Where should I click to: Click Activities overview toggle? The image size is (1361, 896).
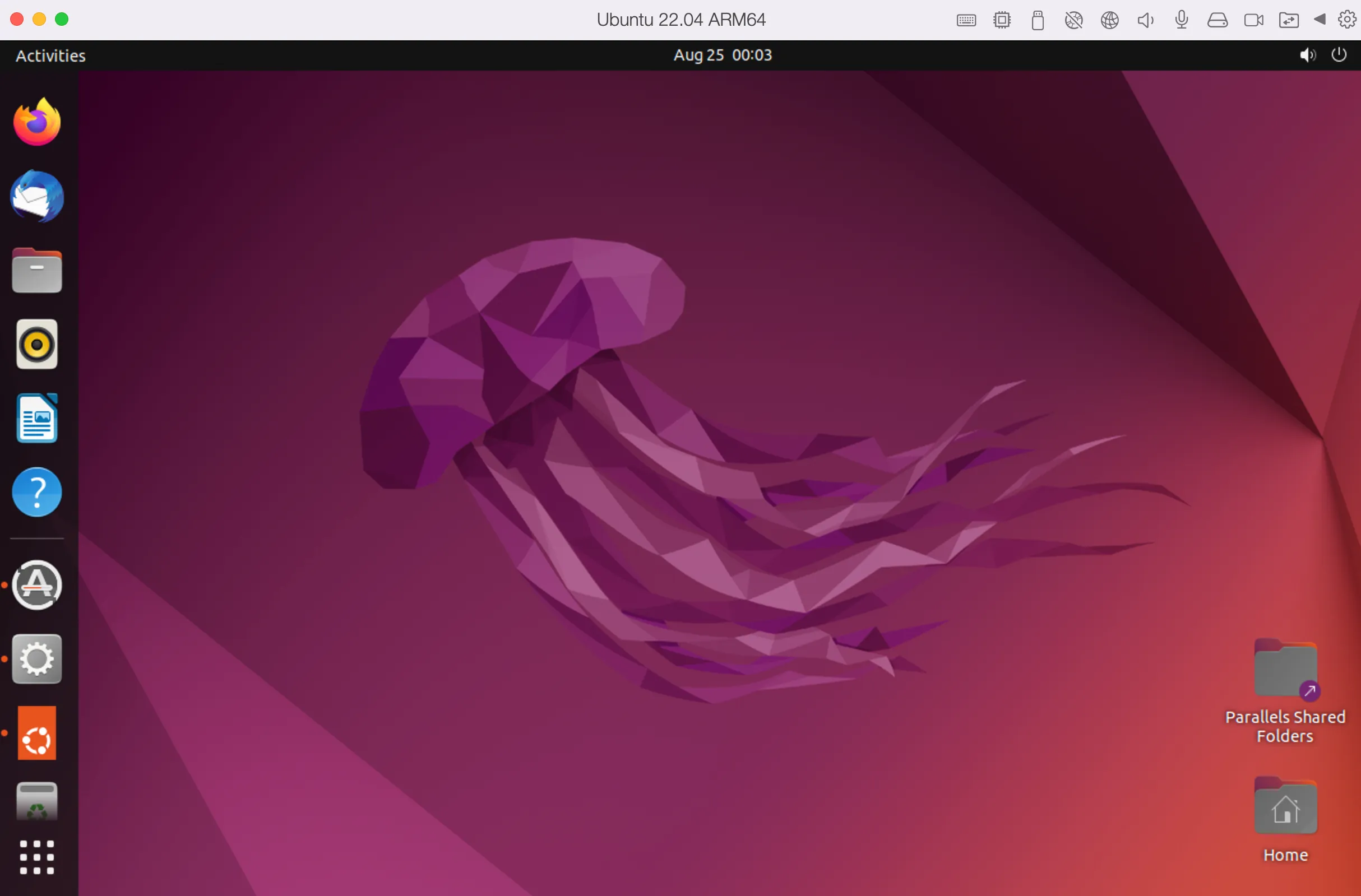point(50,55)
